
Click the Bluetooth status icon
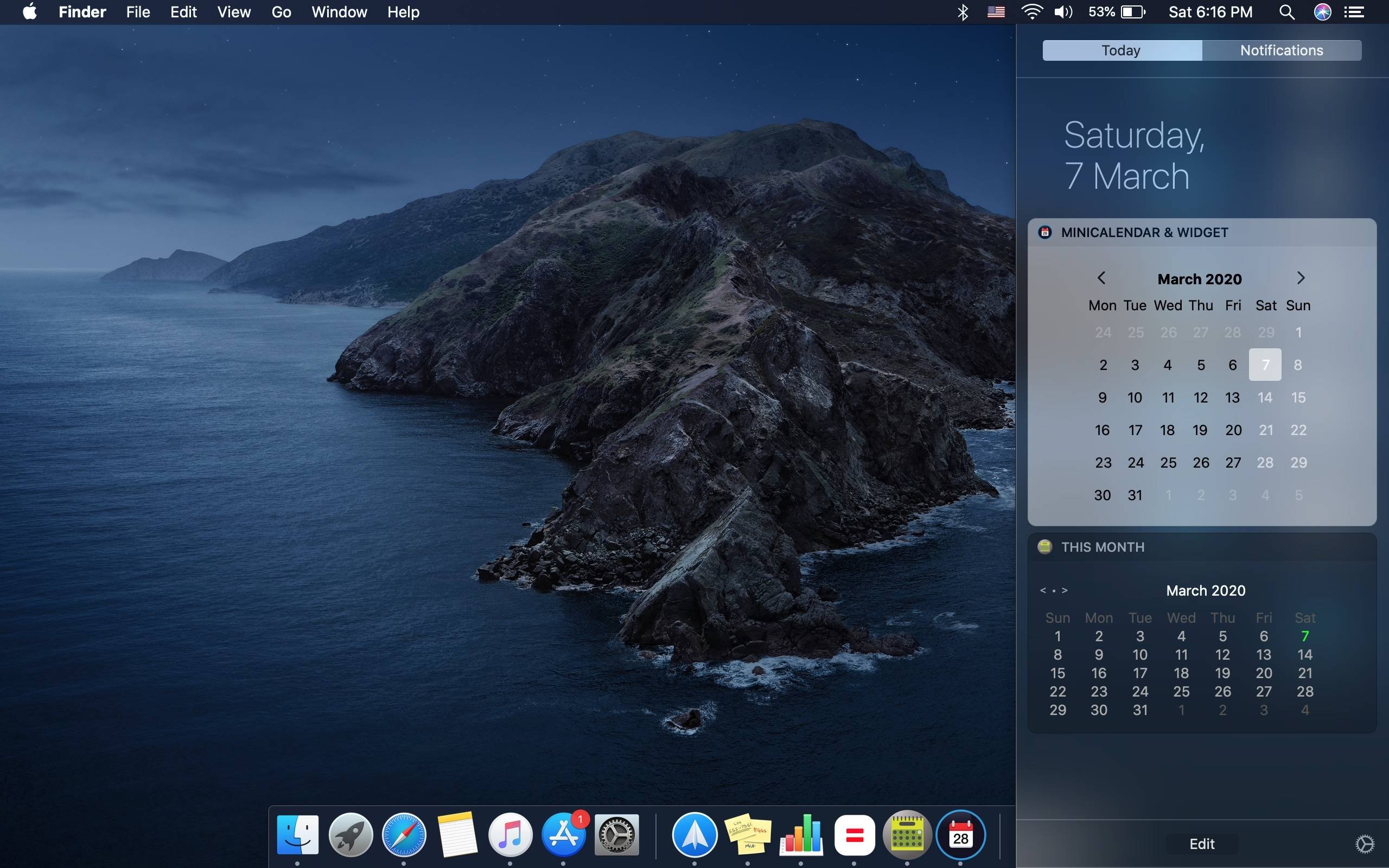click(963, 12)
